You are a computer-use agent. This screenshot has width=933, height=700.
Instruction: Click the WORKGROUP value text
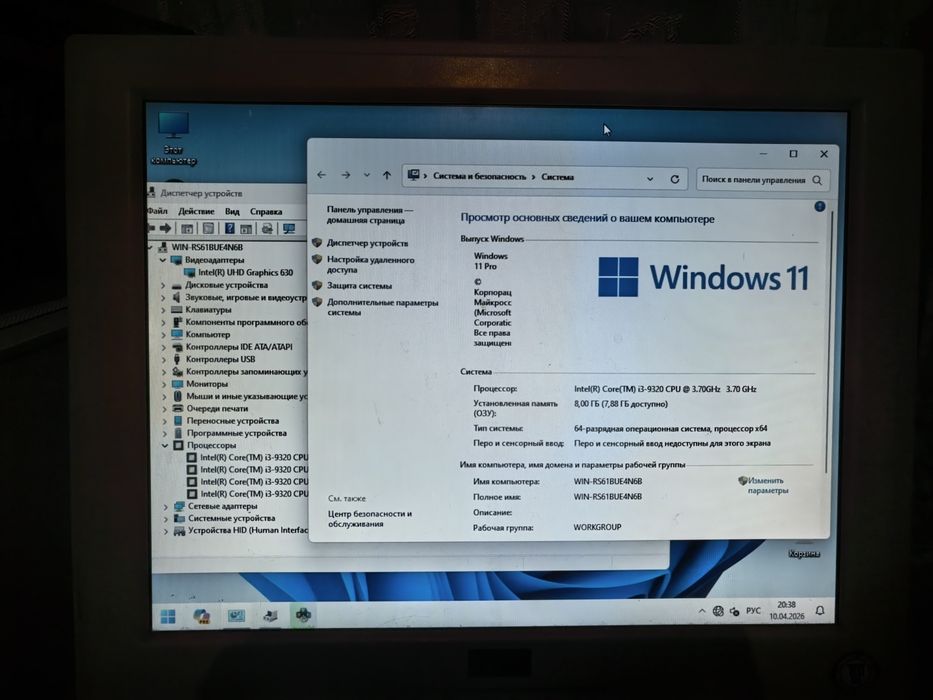pyautogui.click(x=597, y=527)
